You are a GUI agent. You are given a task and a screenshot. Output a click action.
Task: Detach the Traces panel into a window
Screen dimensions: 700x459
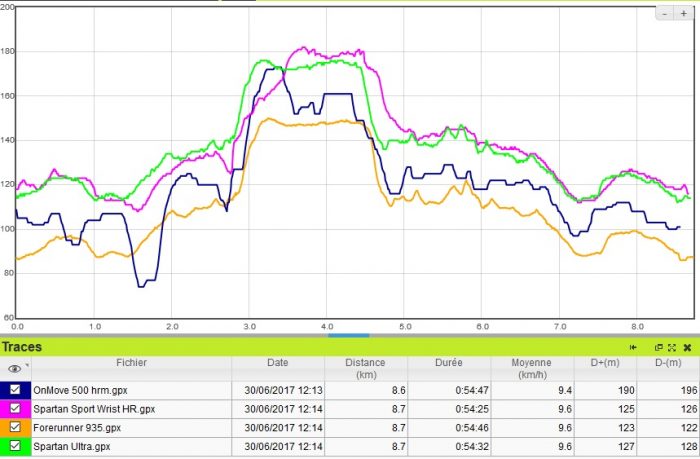[x=659, y=347]
